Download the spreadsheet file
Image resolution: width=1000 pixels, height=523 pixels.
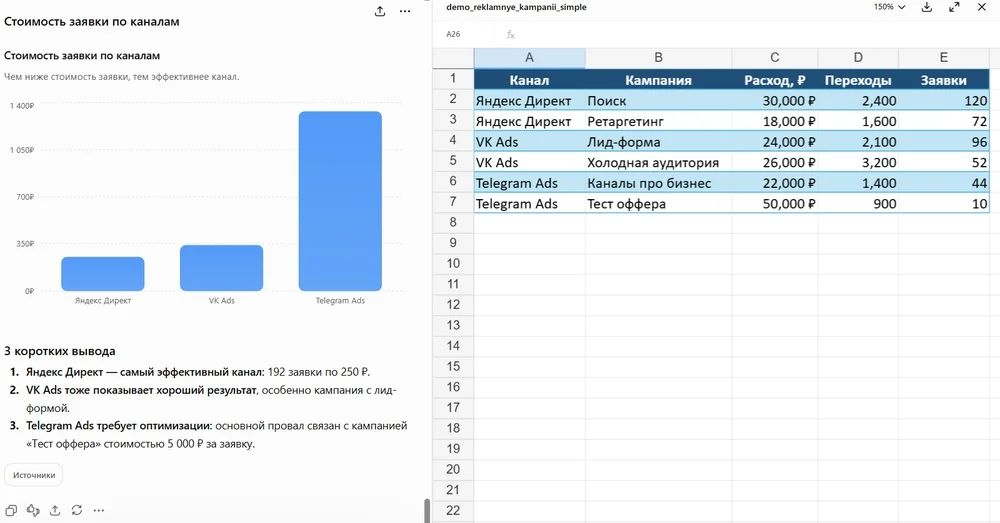click(x=927, y=7)
